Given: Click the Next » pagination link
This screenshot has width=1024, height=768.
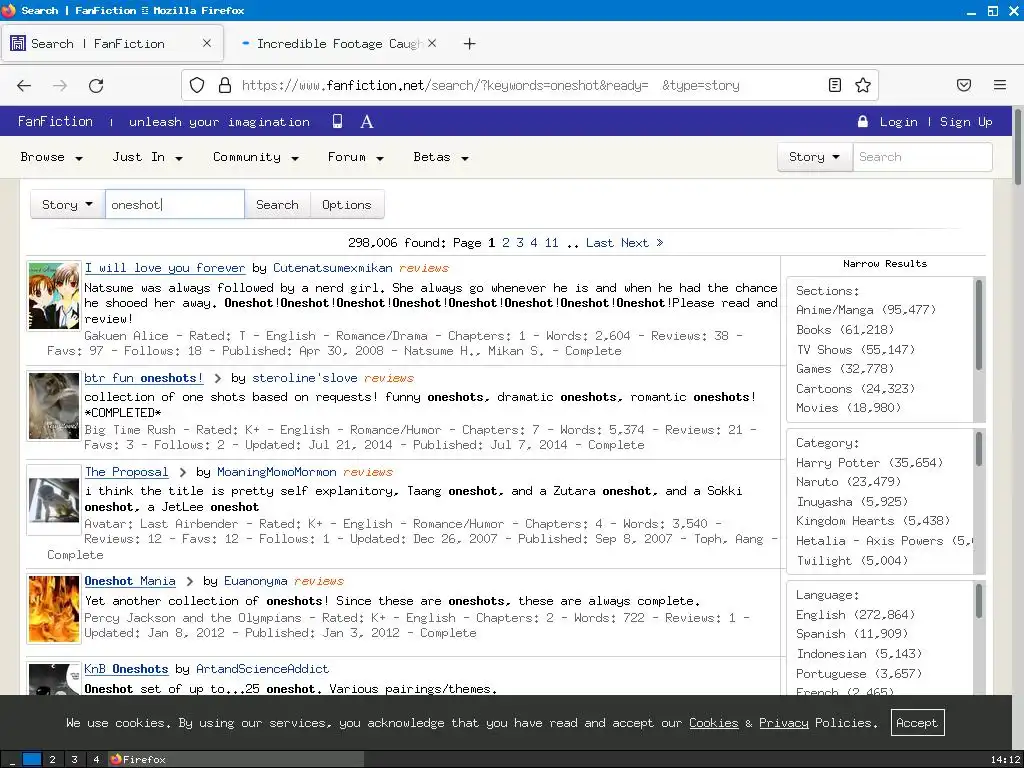Looking at the screenshot, I should point(642,243).
